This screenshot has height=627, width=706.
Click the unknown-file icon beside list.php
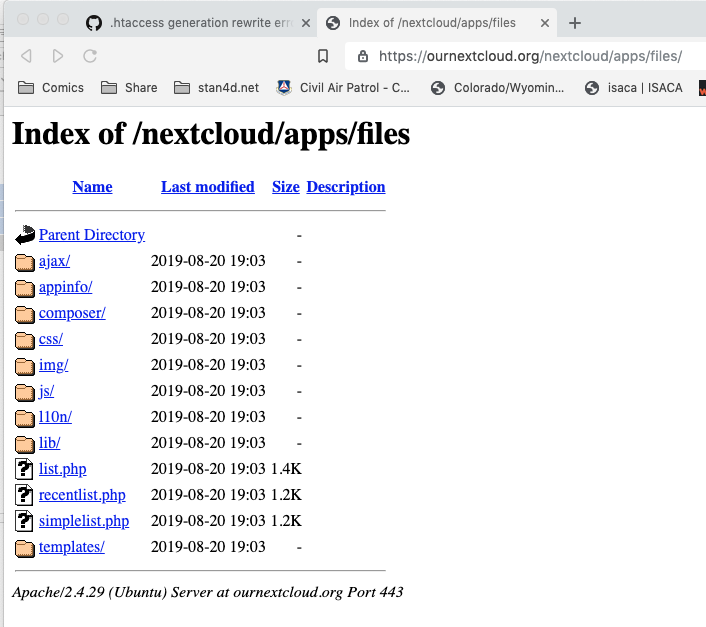pos(24,469)
